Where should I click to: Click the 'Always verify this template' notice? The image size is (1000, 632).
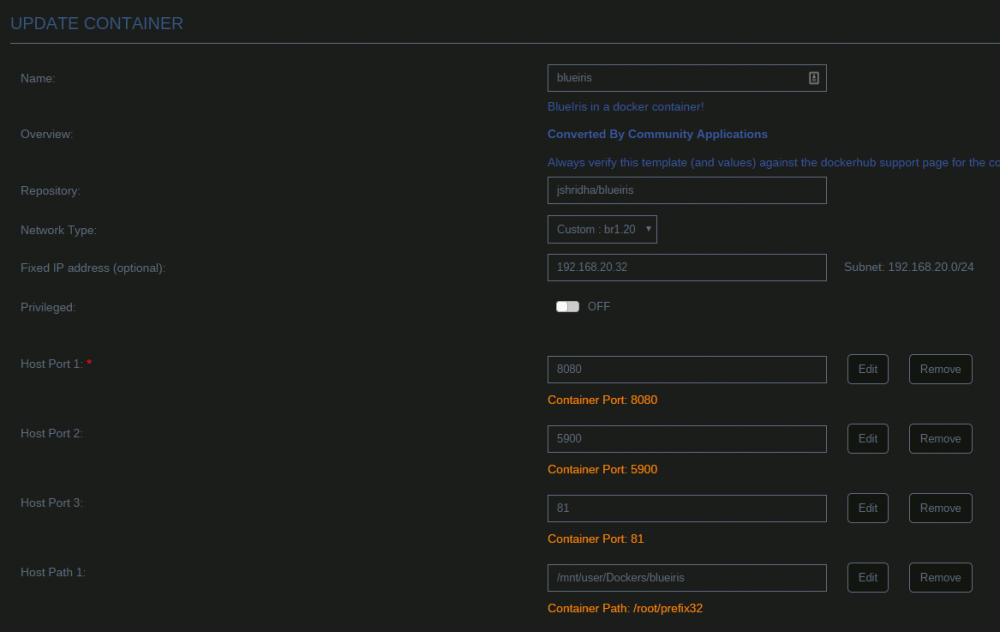coord(773,163)
